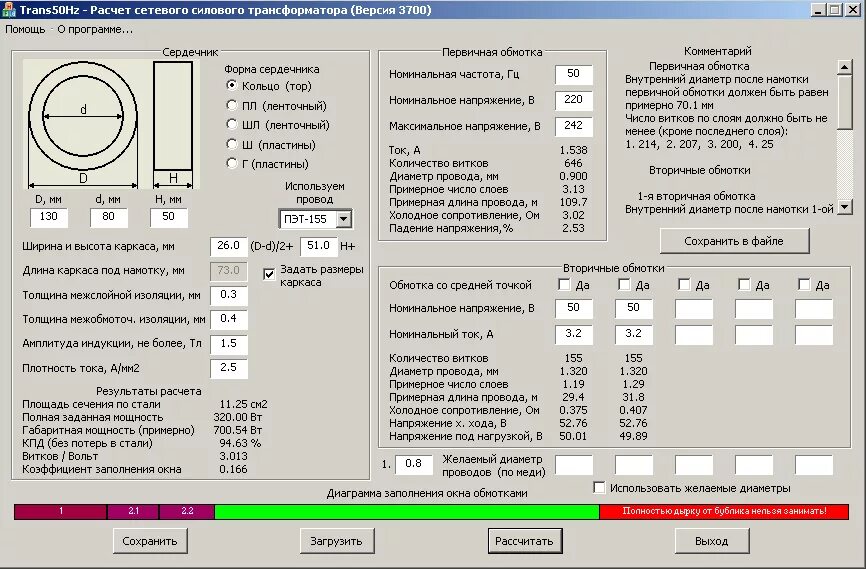Click winding segment 2.2 in fill diagram
Screen dimensions: 866x569
[187, 512]
